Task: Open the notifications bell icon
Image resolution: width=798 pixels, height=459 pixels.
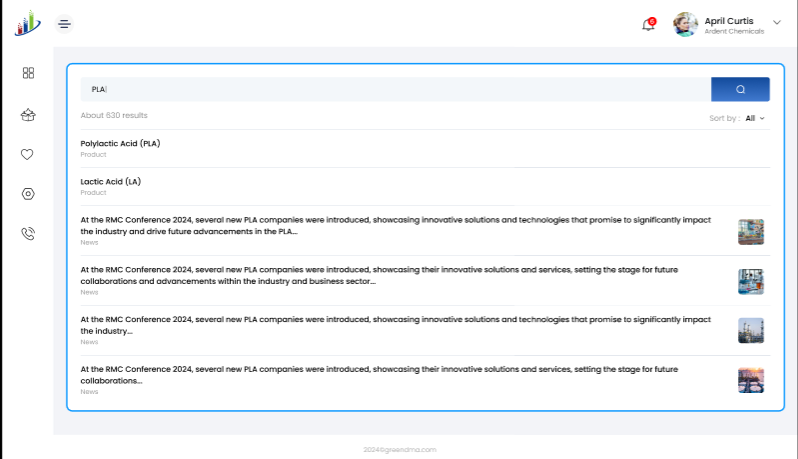Action: click(x=648, y=24)
